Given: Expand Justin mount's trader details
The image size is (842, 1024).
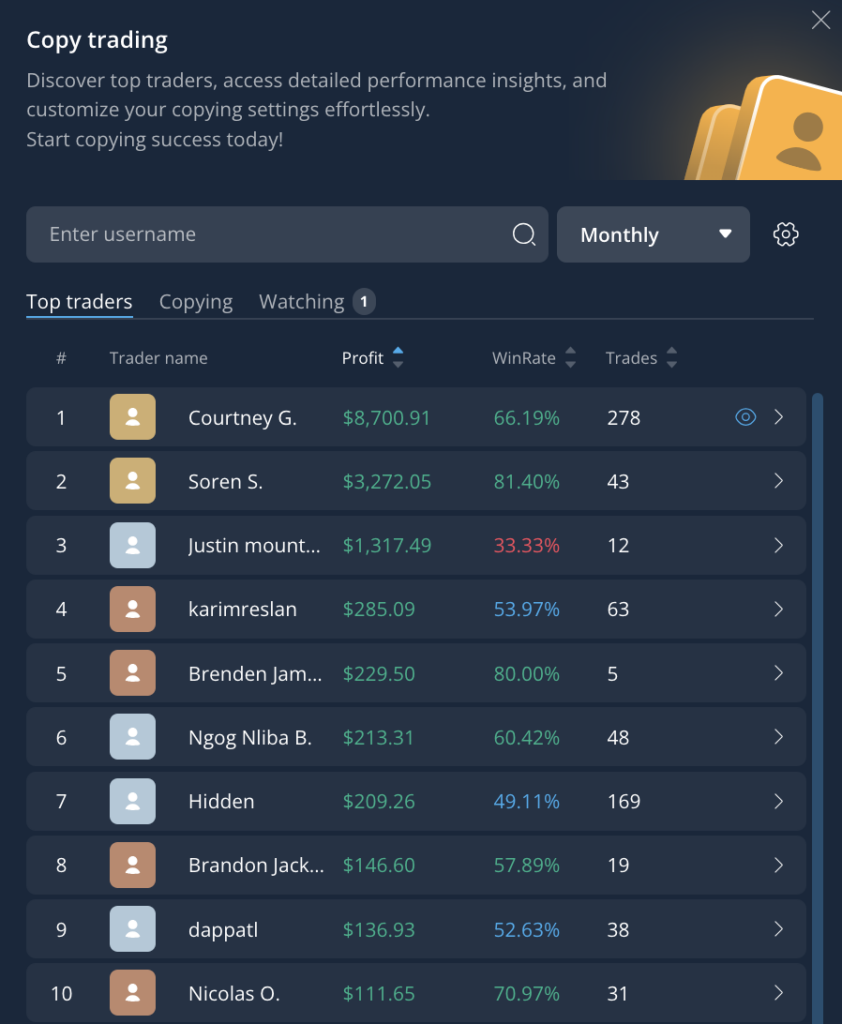Looking at the screenshot, I should coord(778,545).
